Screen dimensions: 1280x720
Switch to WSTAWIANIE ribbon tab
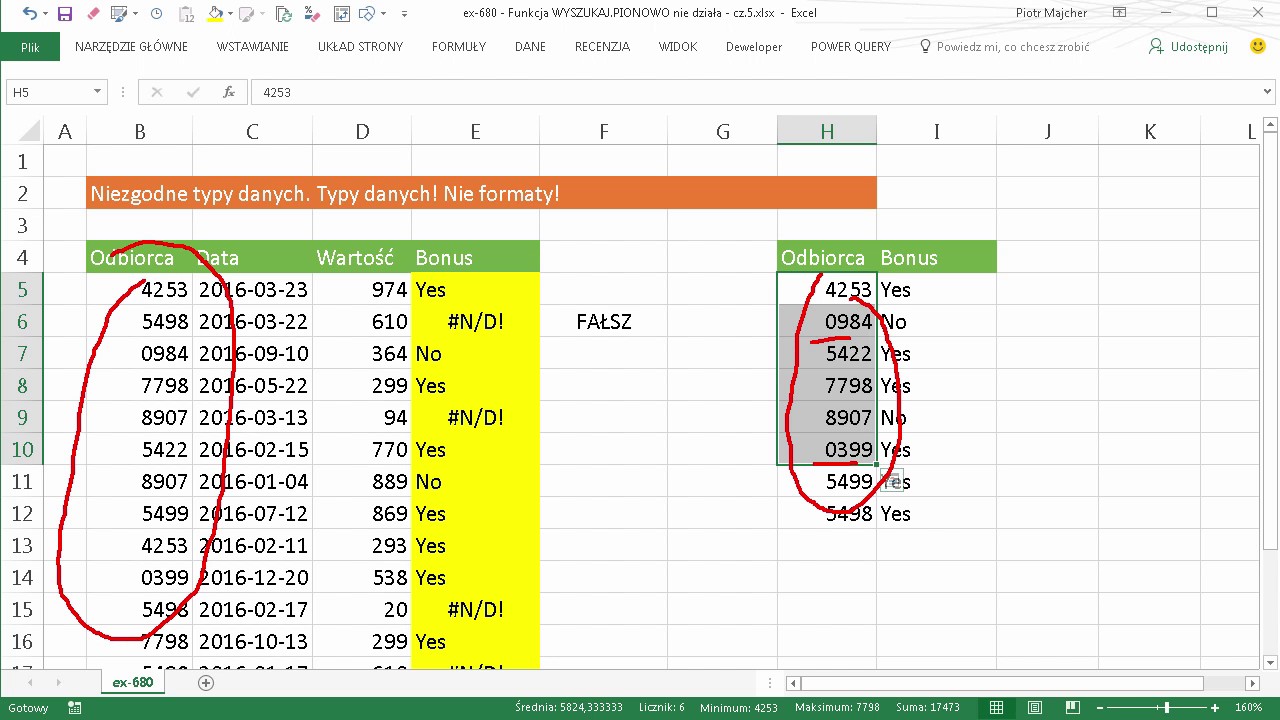[x=252, y=47]
